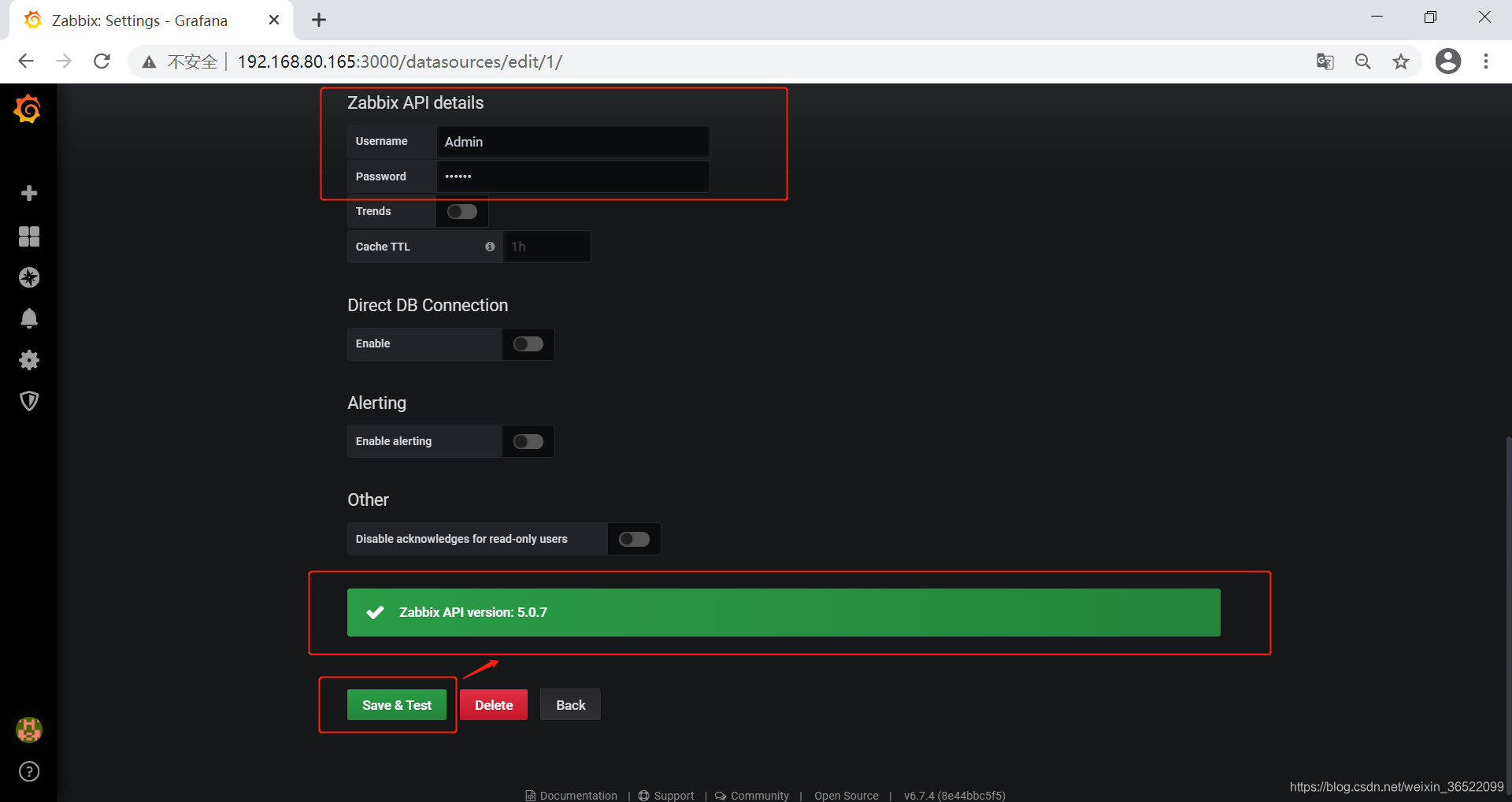The width and height of the screenshot is (1512, 802).
Task: Click the v6.7.4 version link in the footer
Action: [x=954, y=795]
